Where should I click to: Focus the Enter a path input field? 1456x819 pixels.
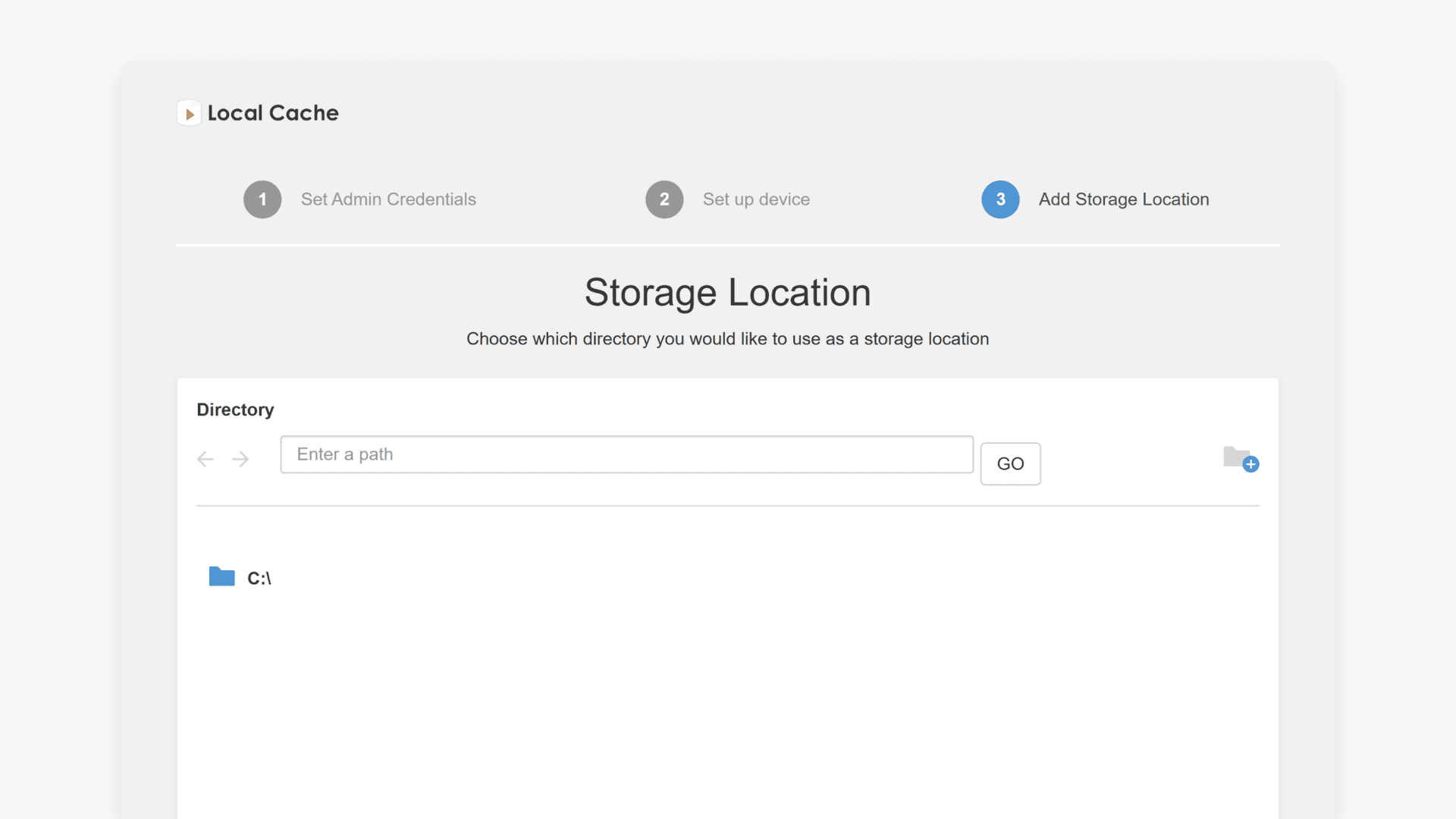(626, 454)
